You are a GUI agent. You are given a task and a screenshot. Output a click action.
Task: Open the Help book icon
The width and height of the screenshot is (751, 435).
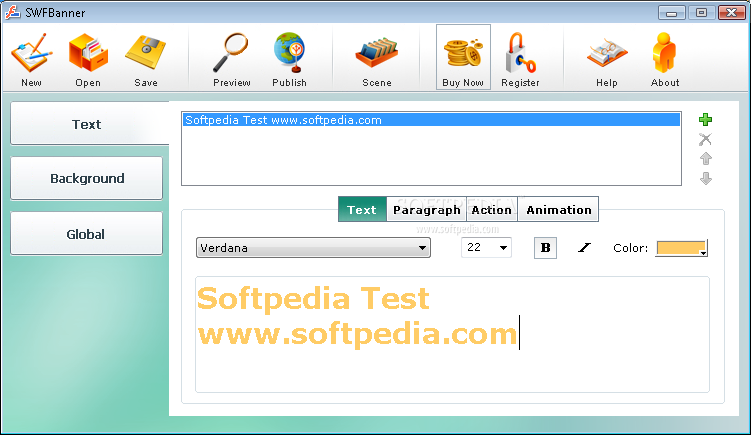(x=607, y=53)
